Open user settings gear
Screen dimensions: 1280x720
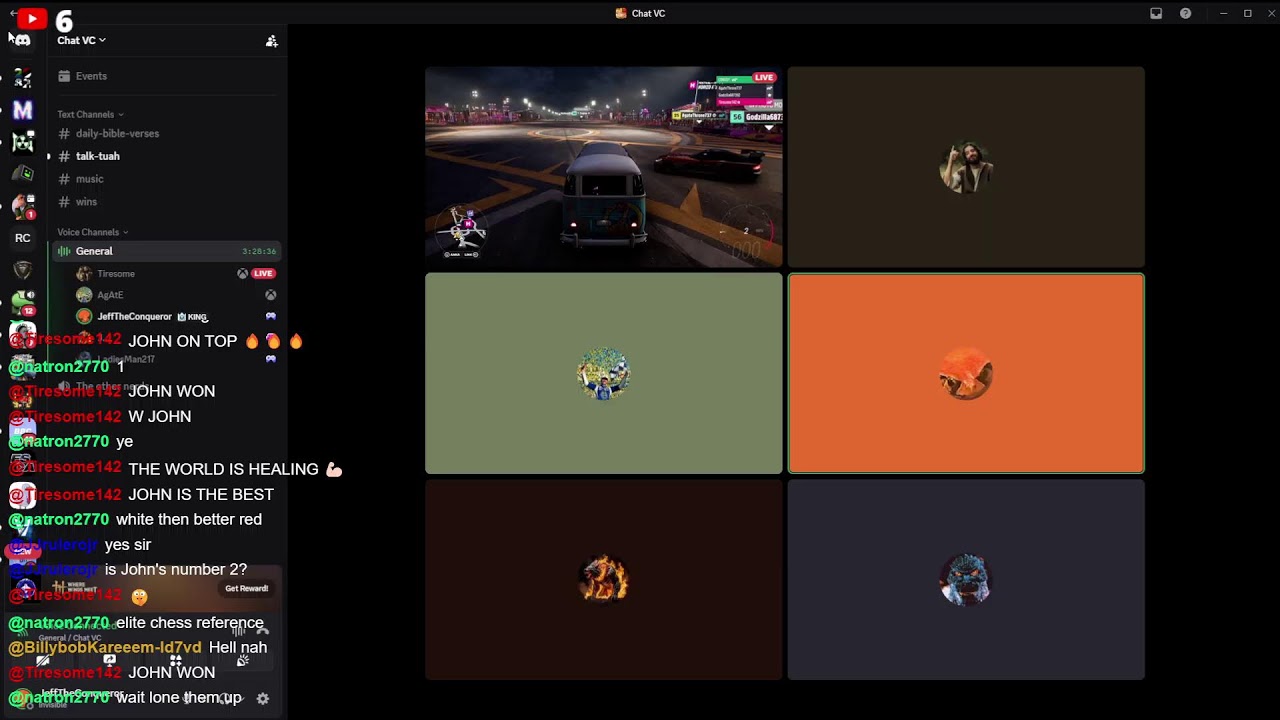[263, 699]
